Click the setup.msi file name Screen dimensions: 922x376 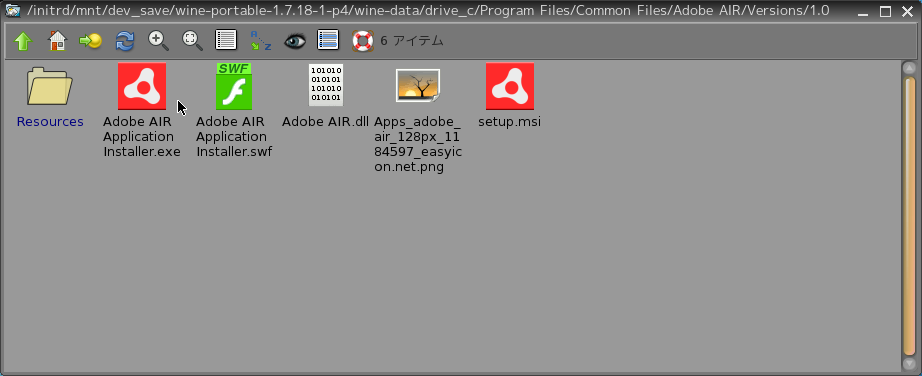(509, 122)
